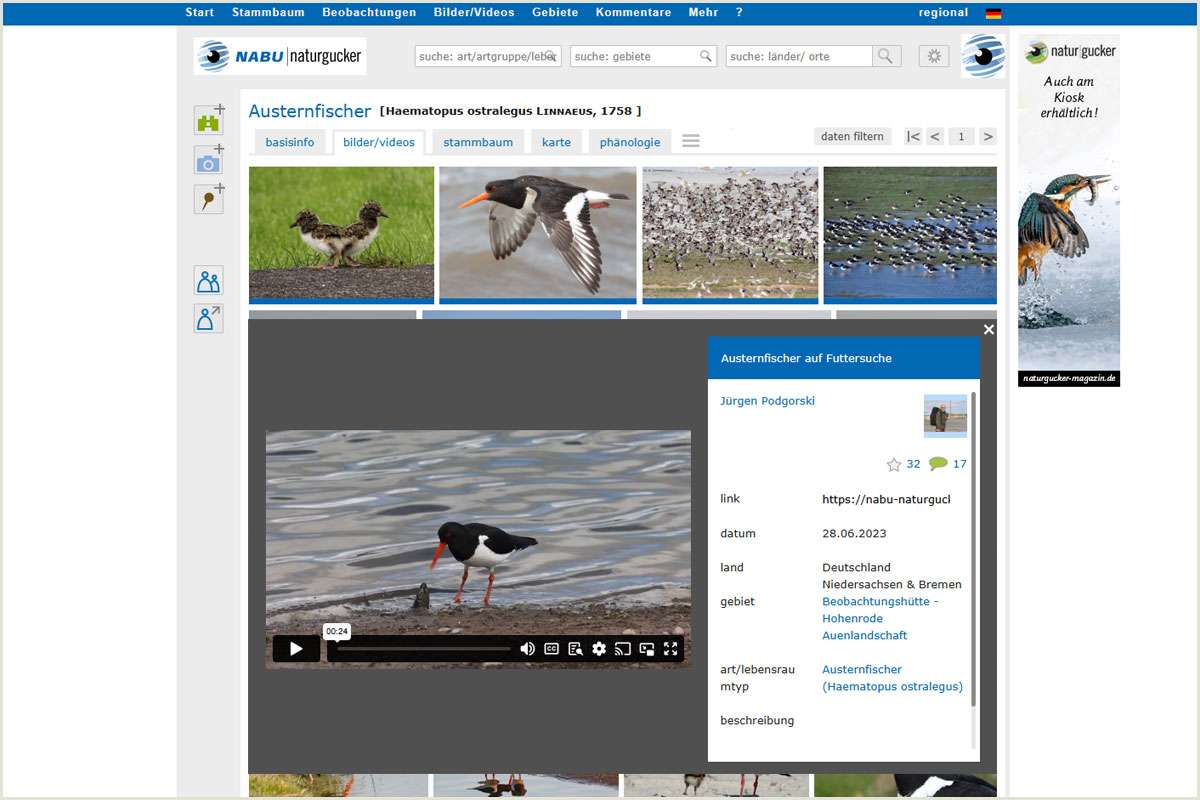Select the add observation binoculars icon
Screen dimensions: 1200x800
tap(208, 120)
